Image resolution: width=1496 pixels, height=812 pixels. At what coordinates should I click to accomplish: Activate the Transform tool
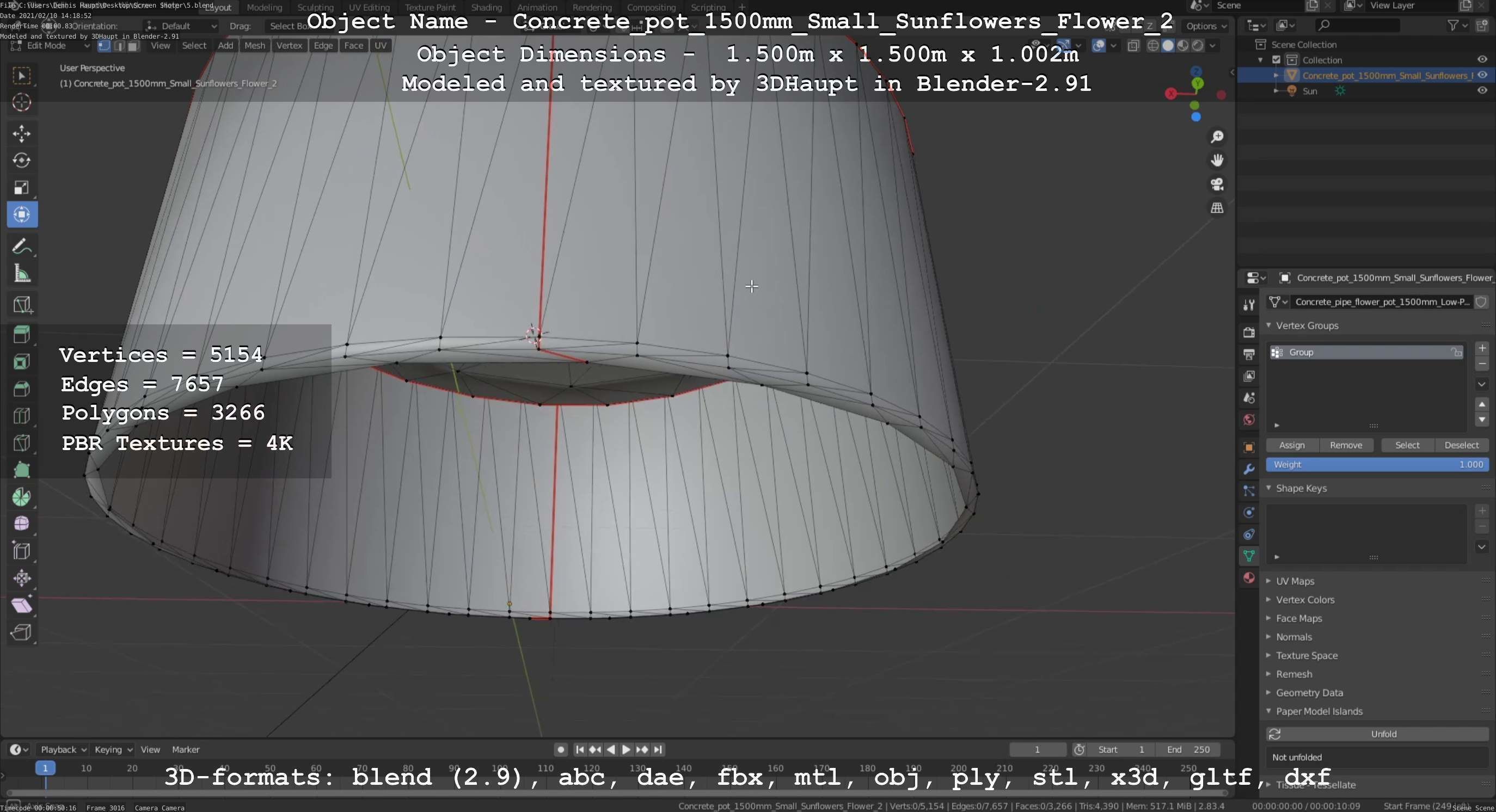(22, 215)
